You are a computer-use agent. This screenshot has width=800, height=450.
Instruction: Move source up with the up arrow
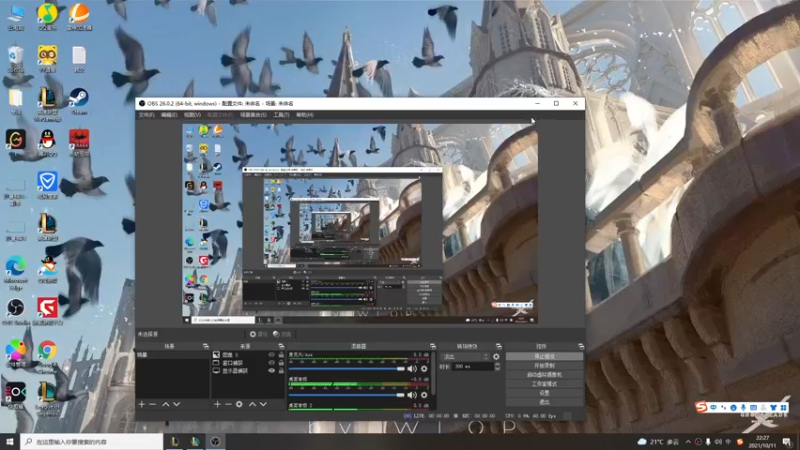coord(253,404)
